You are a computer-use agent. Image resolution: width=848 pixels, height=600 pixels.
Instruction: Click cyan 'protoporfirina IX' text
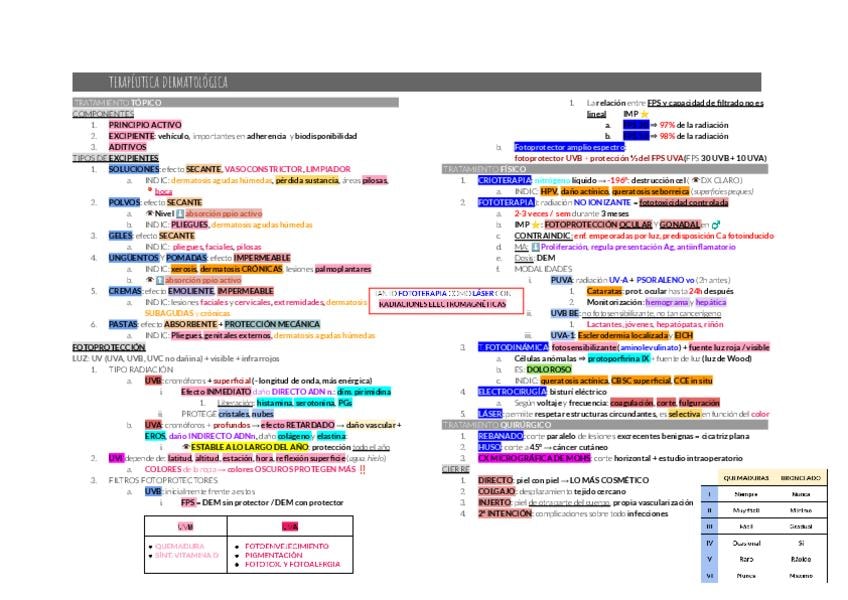point(619,358)
